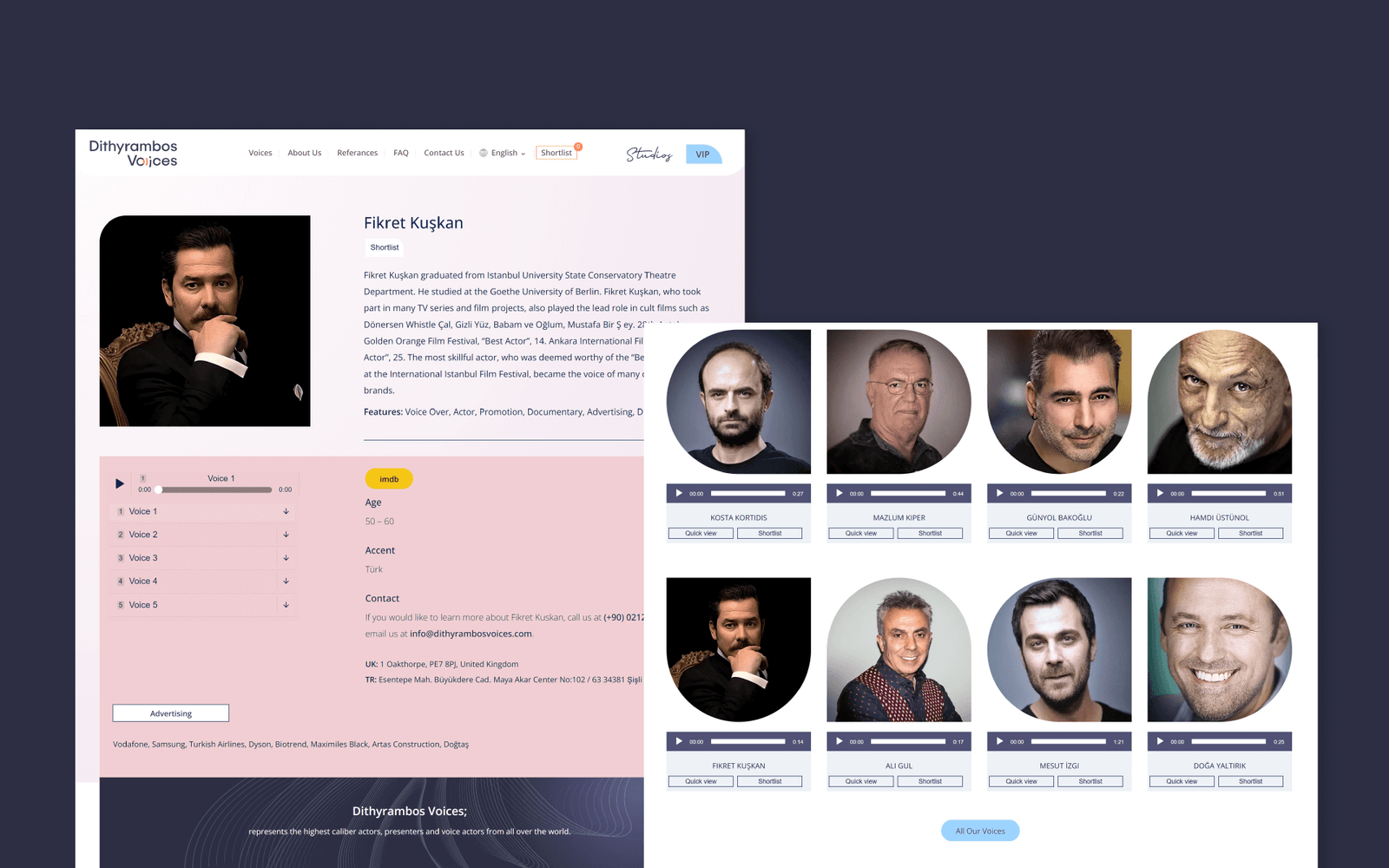Shortlist Doğa Yaltırık
Viewport: 1389px width, 868px height.
[x=1251, y=781]
